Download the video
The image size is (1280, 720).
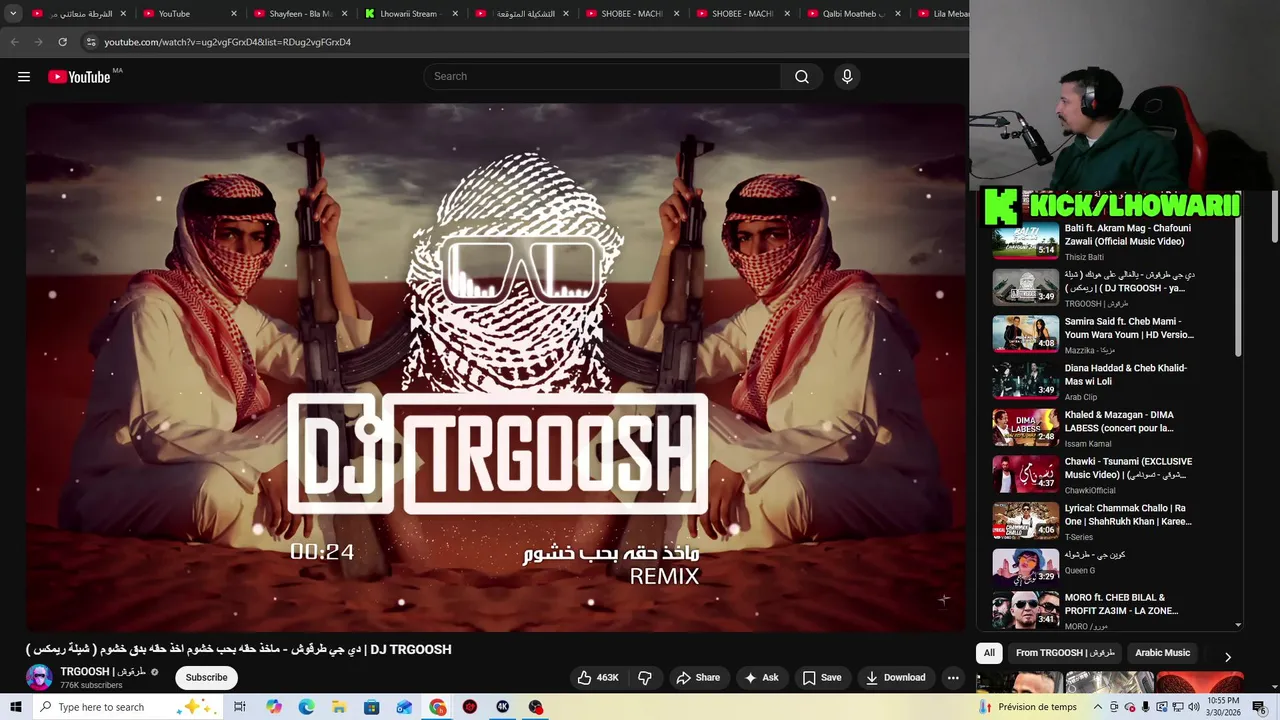896,678
